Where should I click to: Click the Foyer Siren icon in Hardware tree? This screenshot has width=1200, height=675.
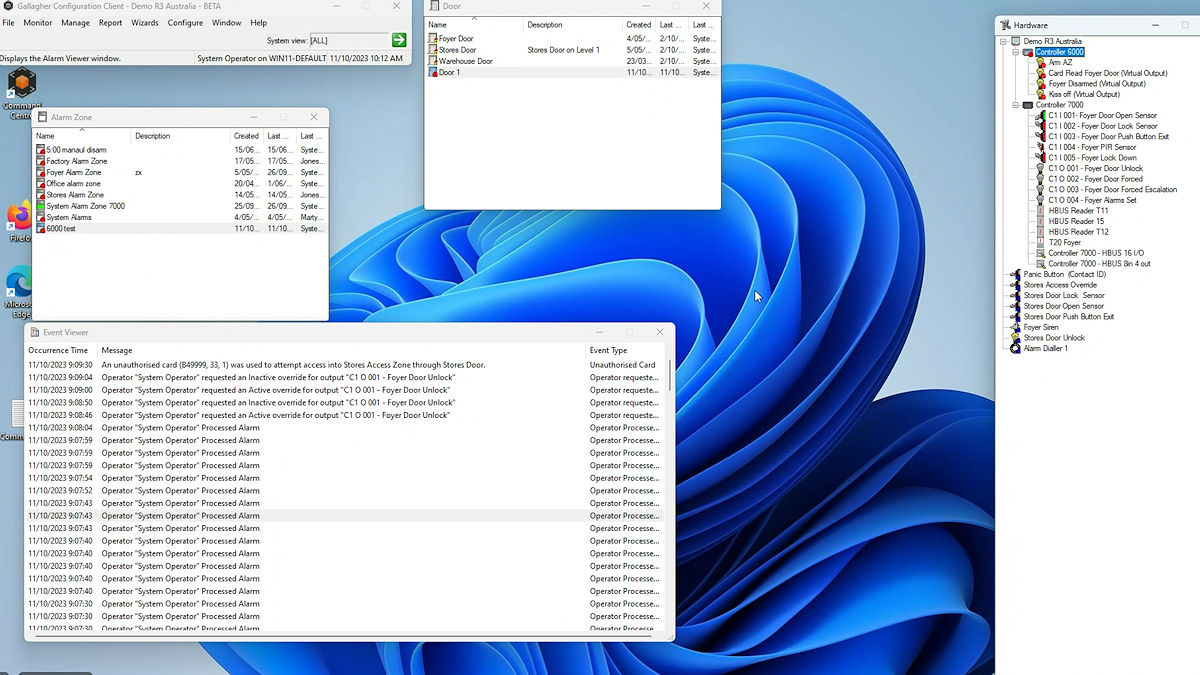coord(1015,327)
